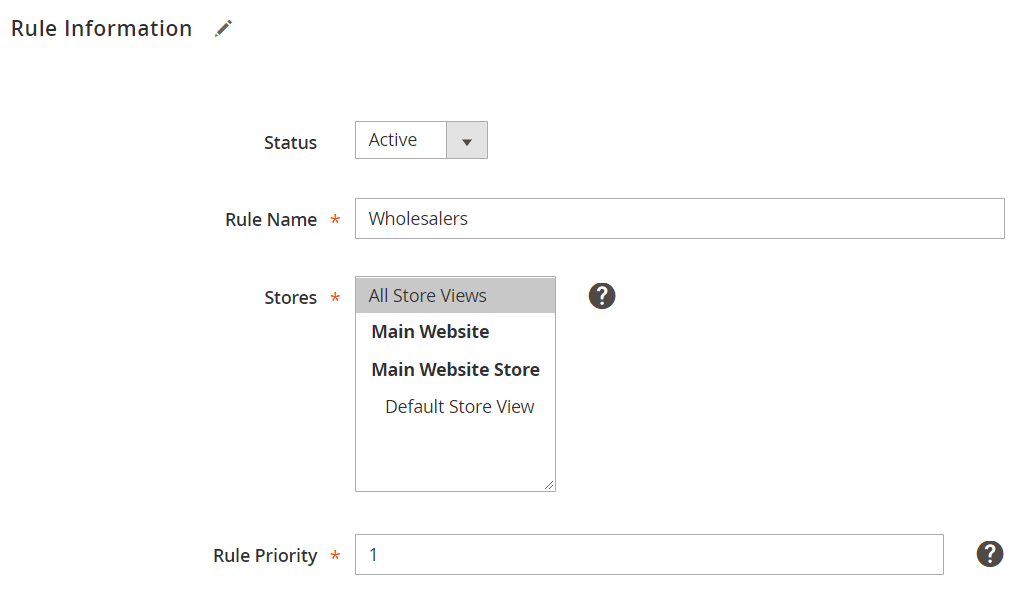Select All Store Views in the Stores list
The height and width of the screenshot is (595, 1019).
(x=456, y=296)
